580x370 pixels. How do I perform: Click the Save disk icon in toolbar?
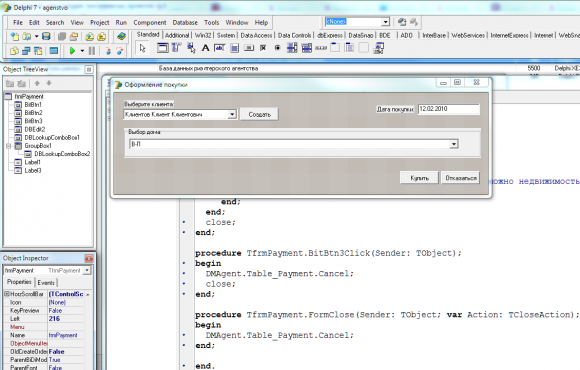[46, 36]
